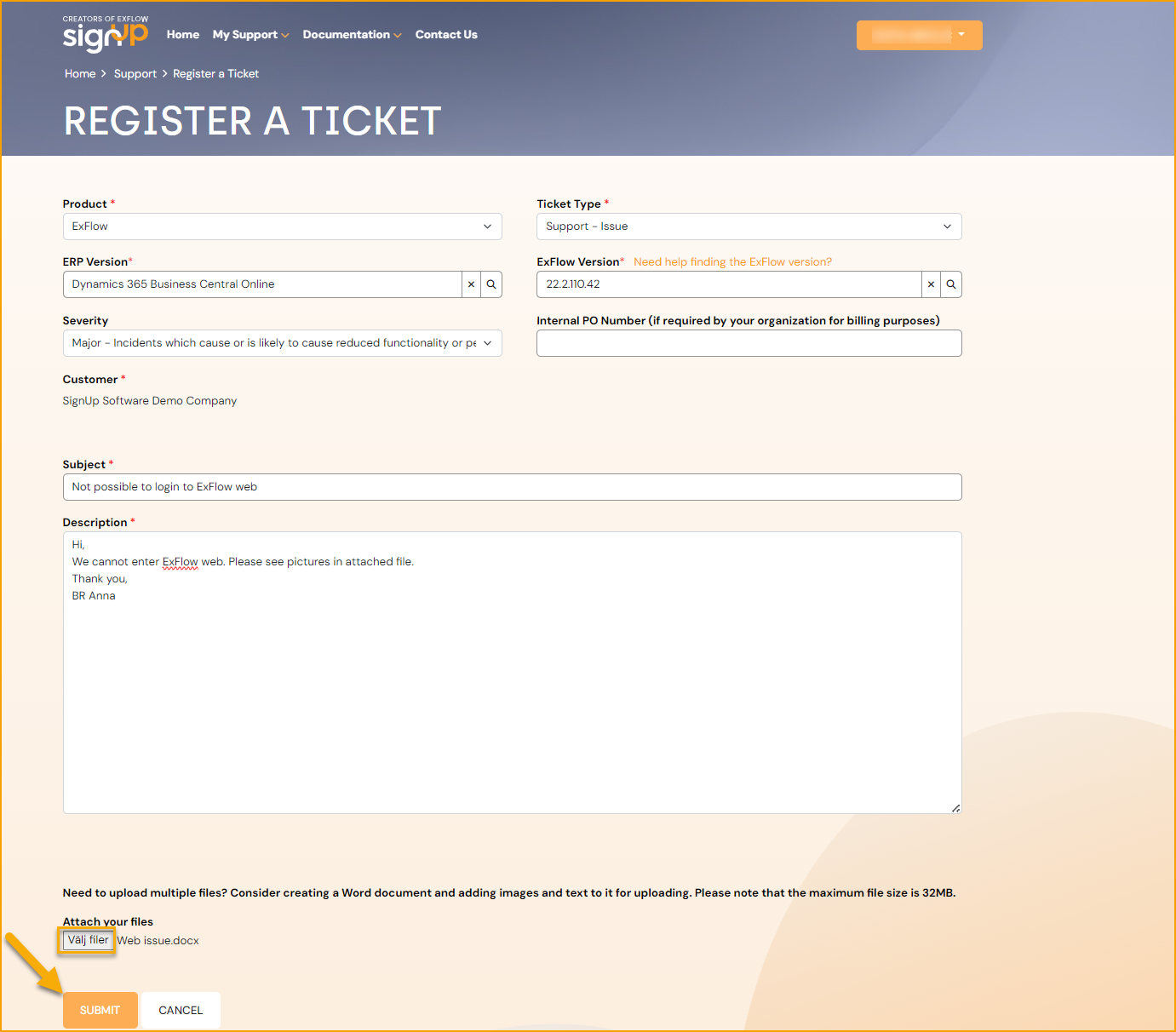
Task: Click inside the Subject field
Action: coord(511,486)
